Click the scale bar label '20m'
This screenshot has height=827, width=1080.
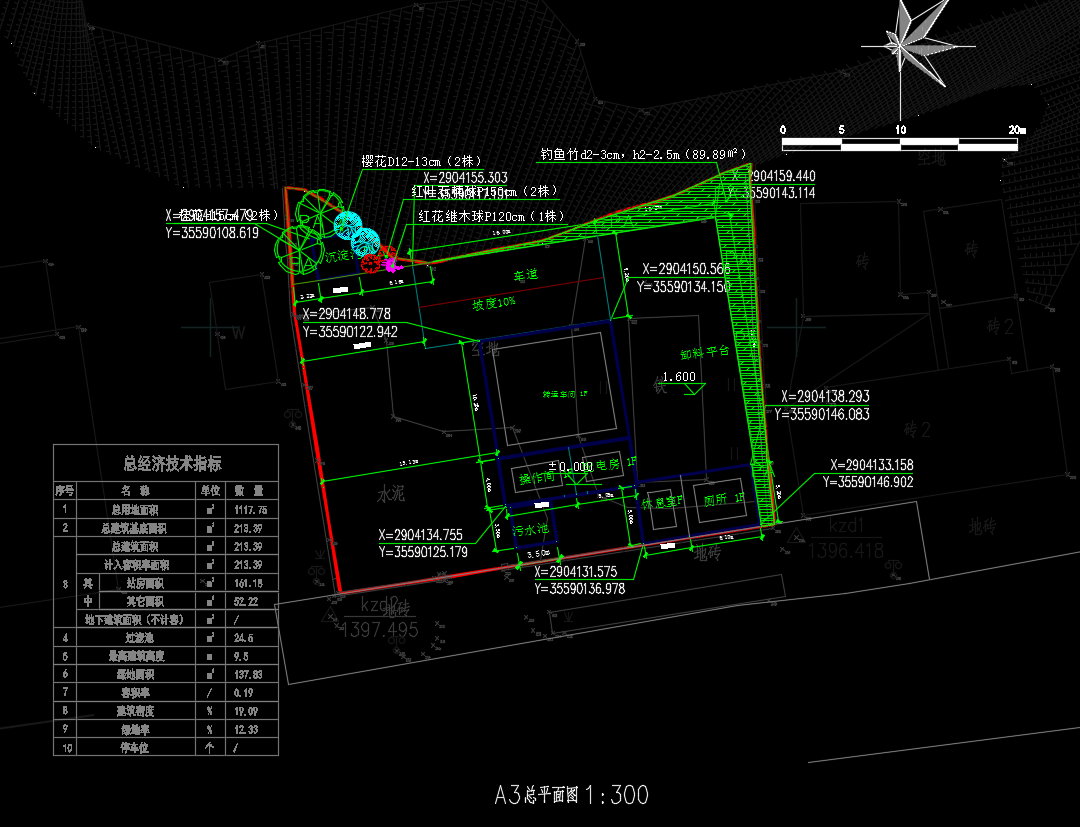pyautogui.click(x=1017, y=129)
